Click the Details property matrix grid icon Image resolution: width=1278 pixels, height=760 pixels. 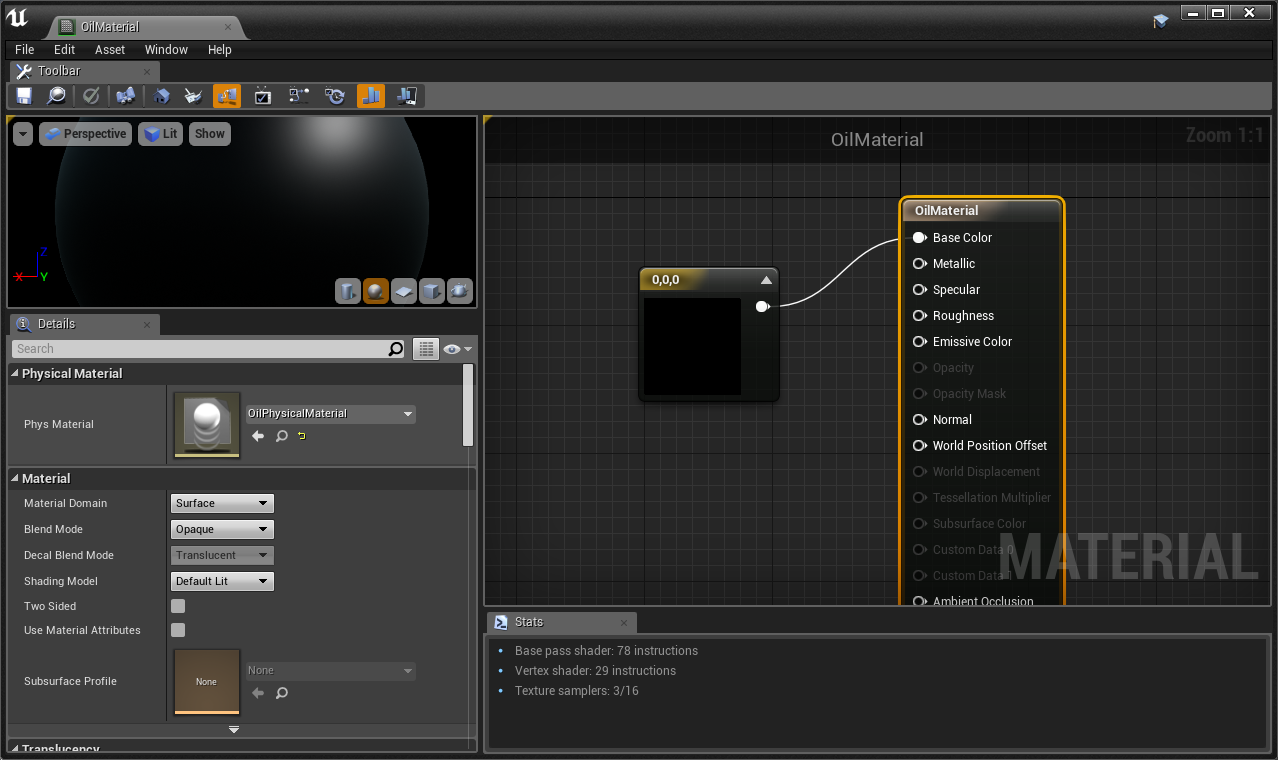(427, 349)
